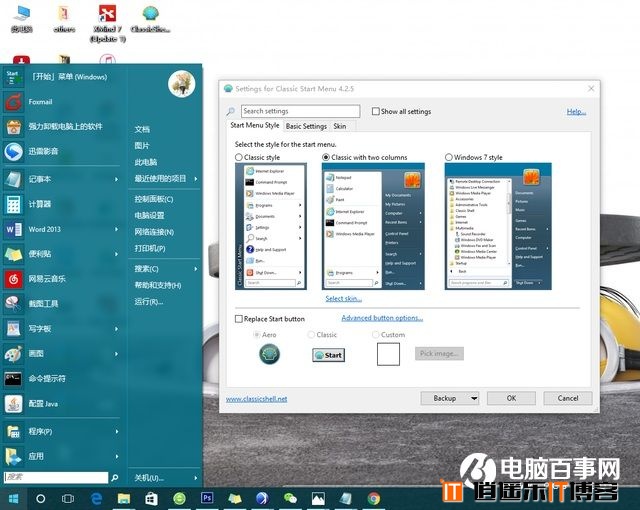
Task: Select the Aero button style radio
Action: [x=257, y=335]
